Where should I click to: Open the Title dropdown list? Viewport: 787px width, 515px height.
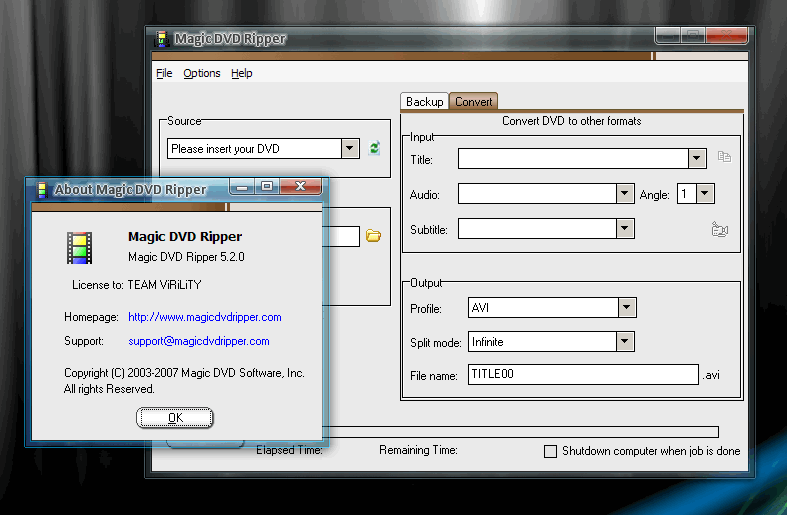pos(697,159)
